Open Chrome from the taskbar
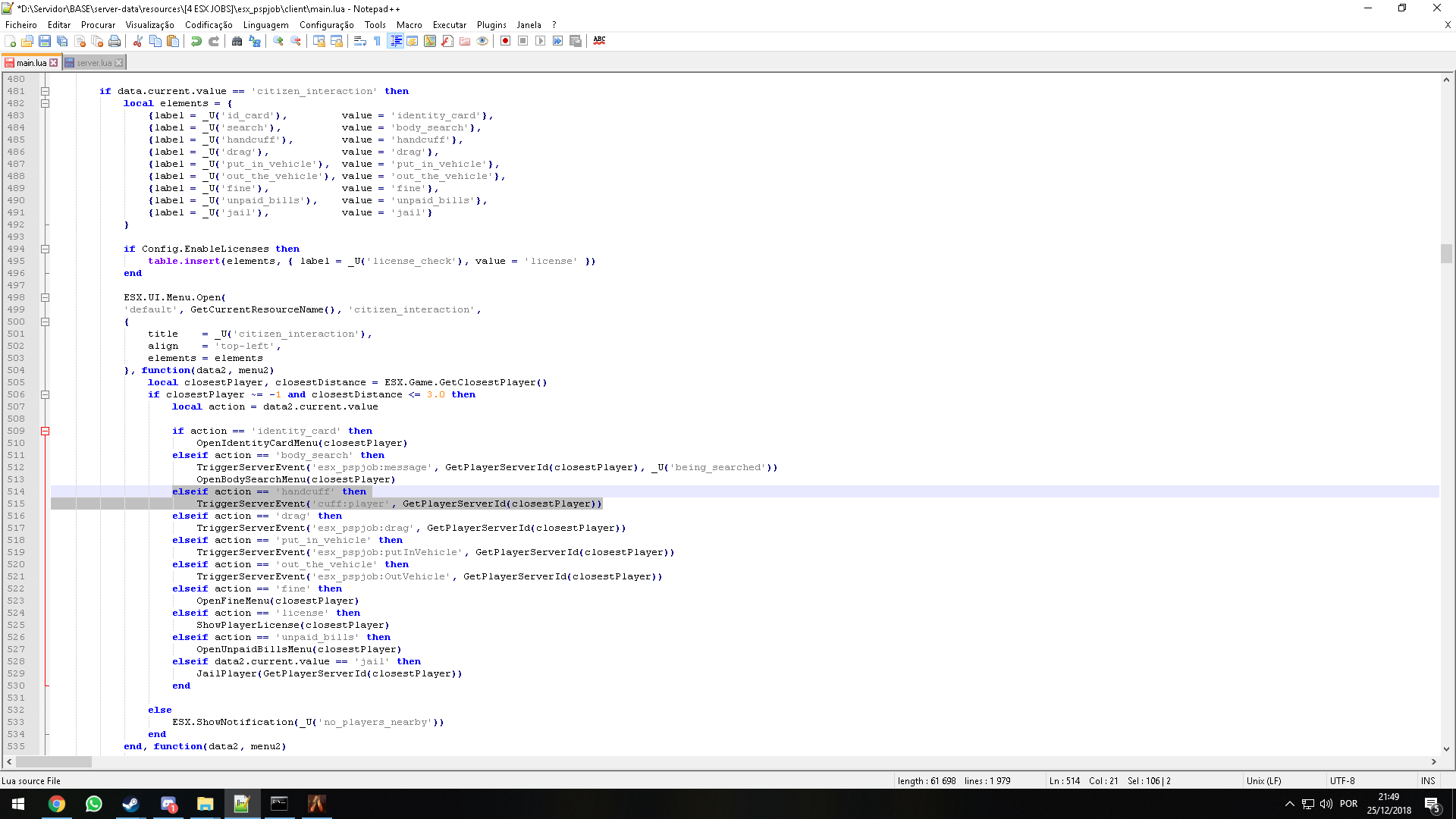The image size is (1456, 819). (x=57, y=804)
